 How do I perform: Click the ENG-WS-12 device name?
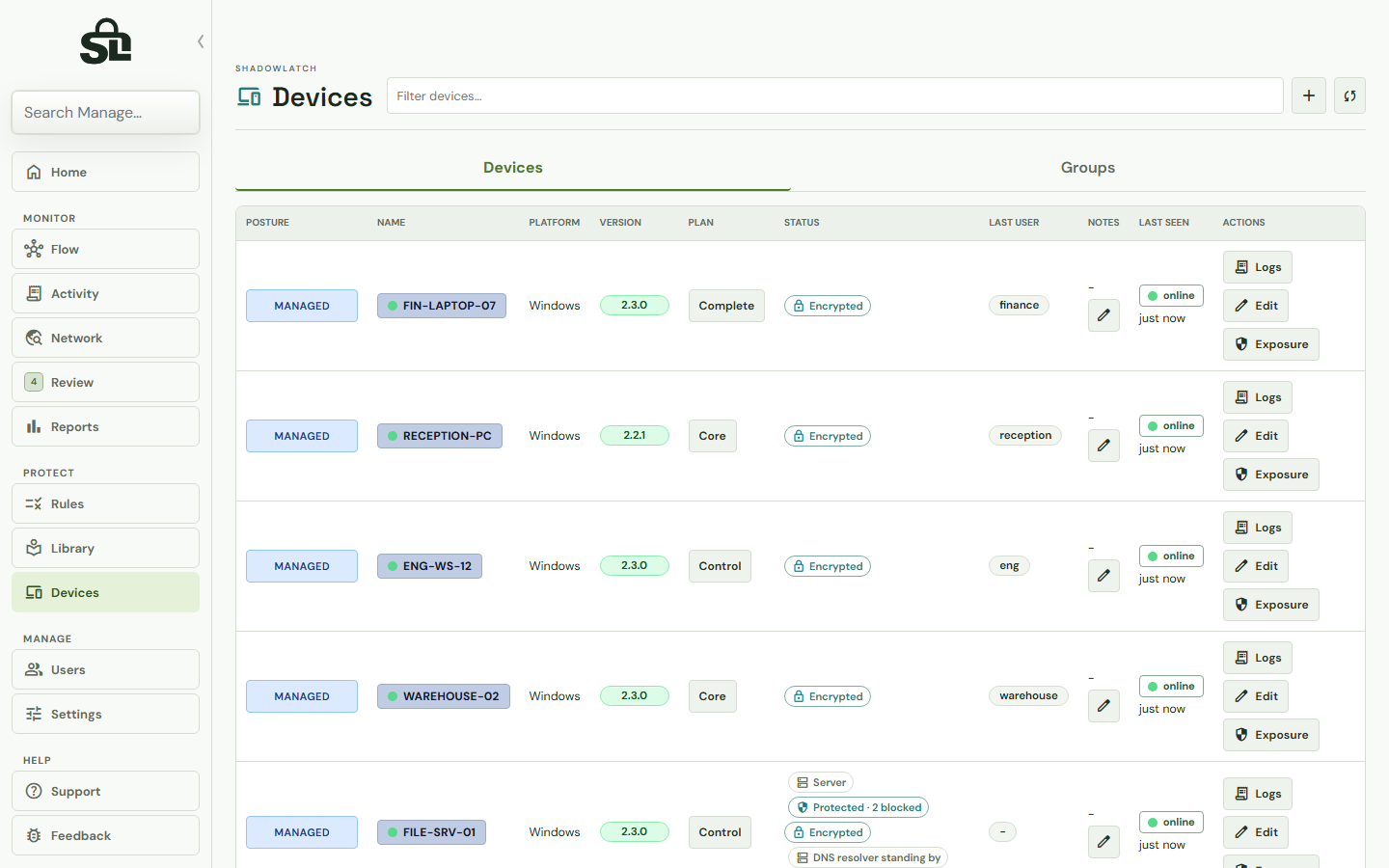pyautogui.click(x=429, y=566)
